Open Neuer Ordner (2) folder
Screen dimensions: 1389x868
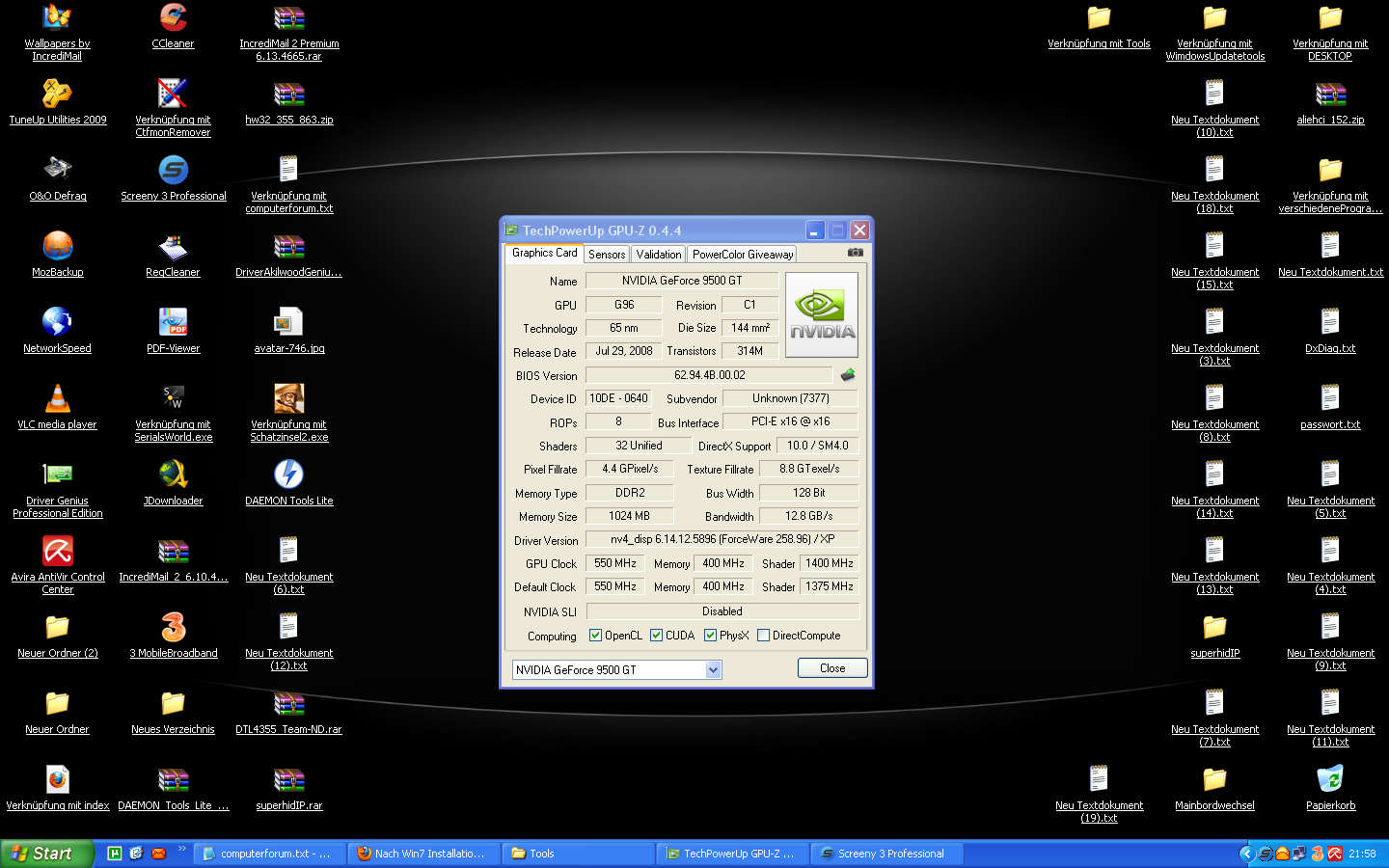tap(58, 636)
